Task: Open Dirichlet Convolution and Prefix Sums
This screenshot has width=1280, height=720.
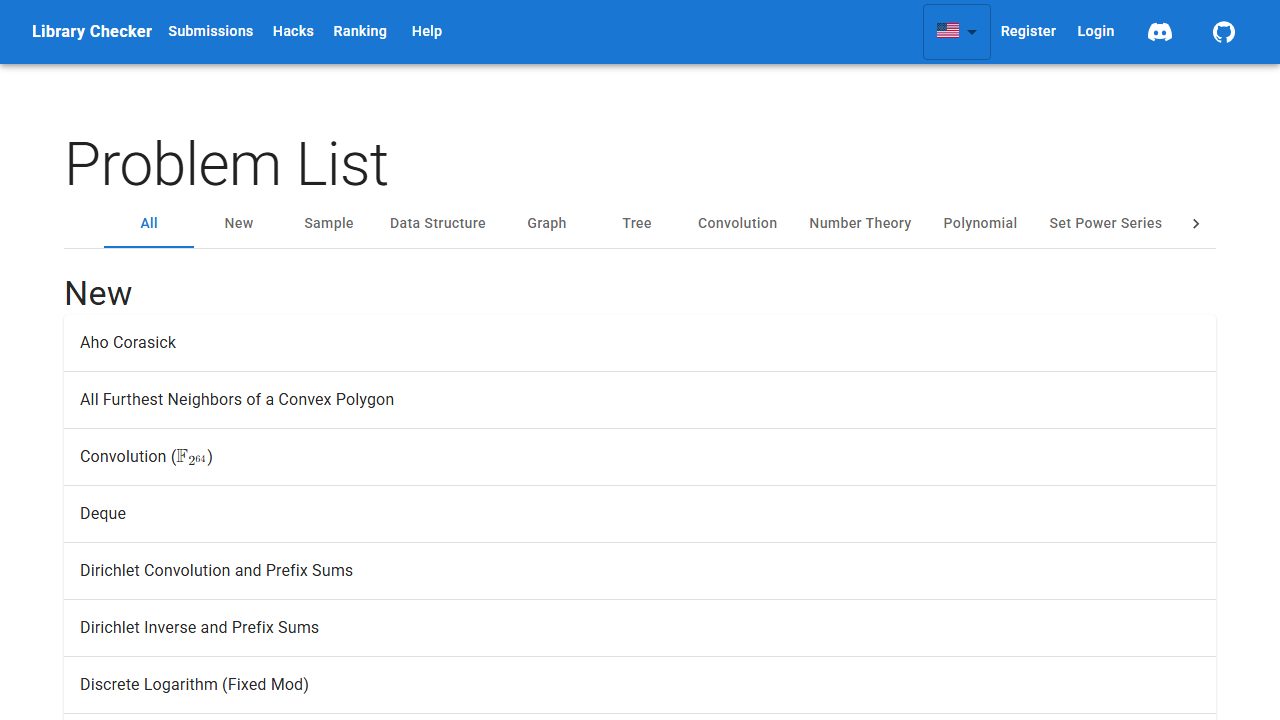Action: click(x=640, y=571)
